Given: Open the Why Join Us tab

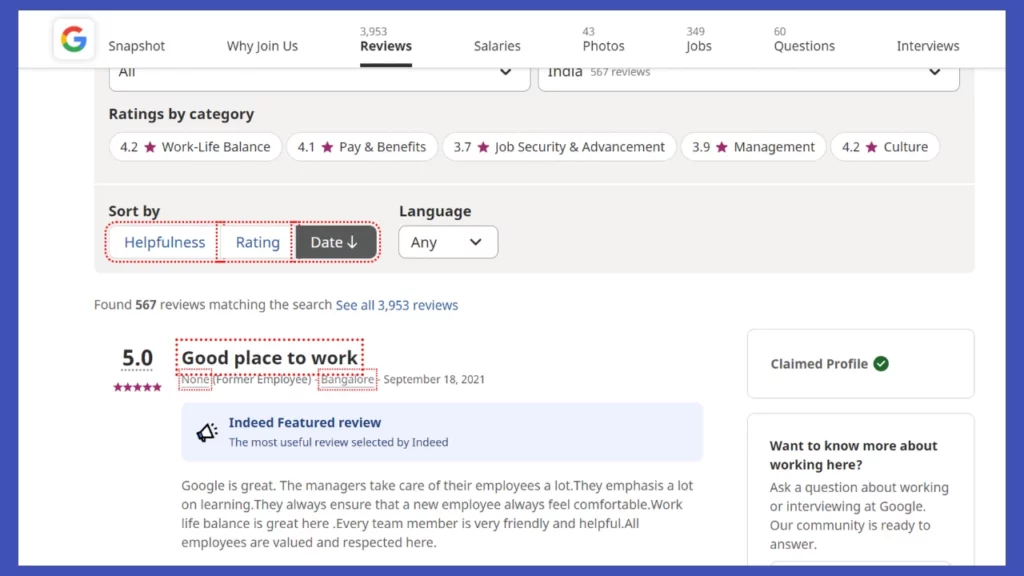Looking at the screenshot, I should point(262,46).
